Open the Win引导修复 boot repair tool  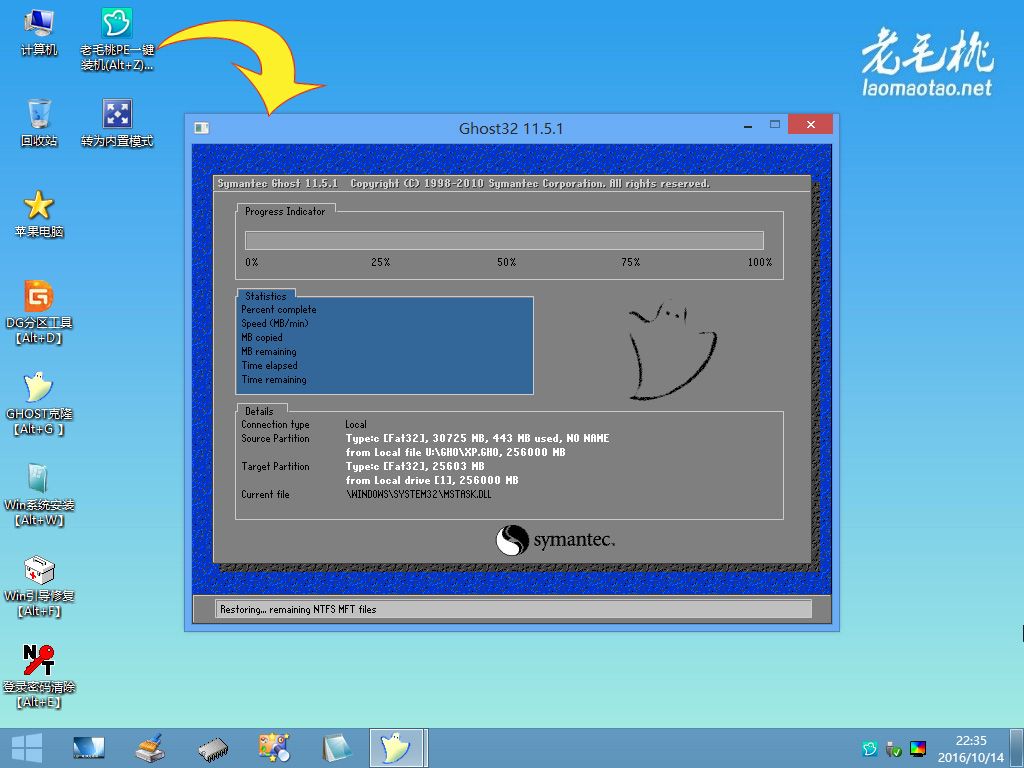[x=39, y=570]
